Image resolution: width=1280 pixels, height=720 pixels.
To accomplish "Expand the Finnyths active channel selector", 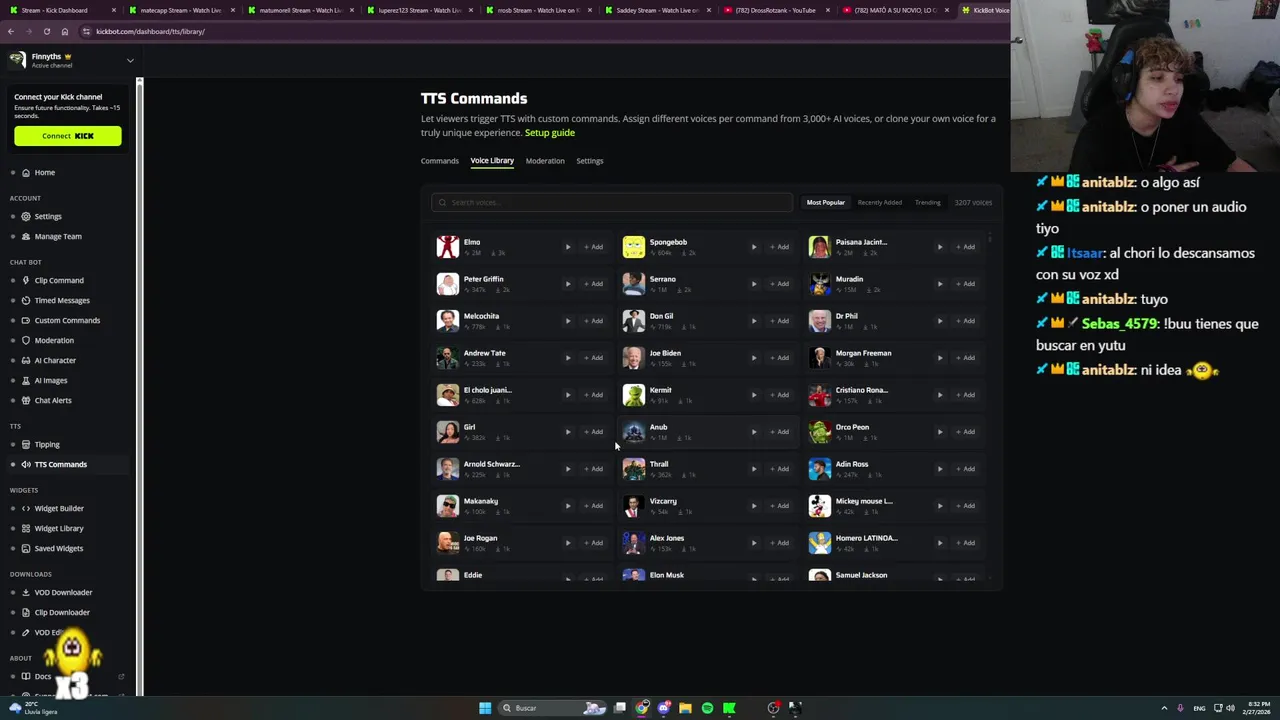I will [70, 60].
